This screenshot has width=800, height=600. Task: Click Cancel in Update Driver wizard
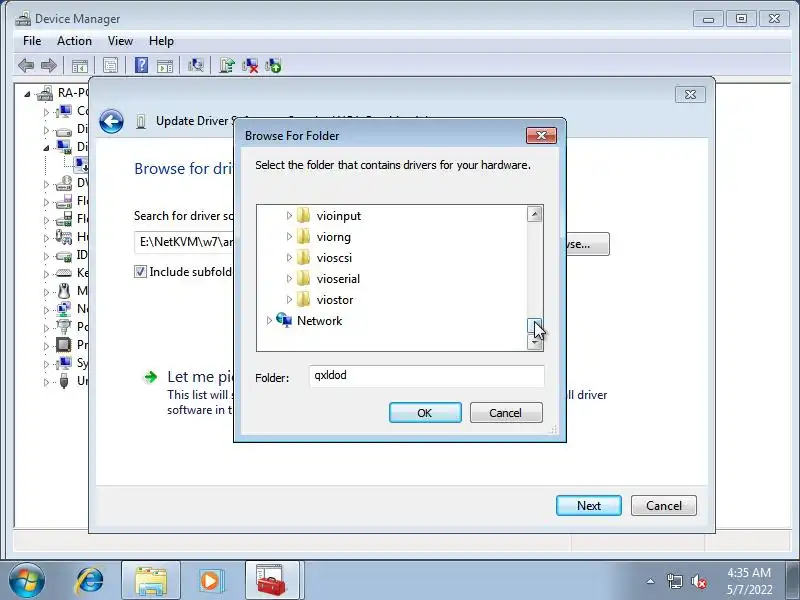point(664,505)
